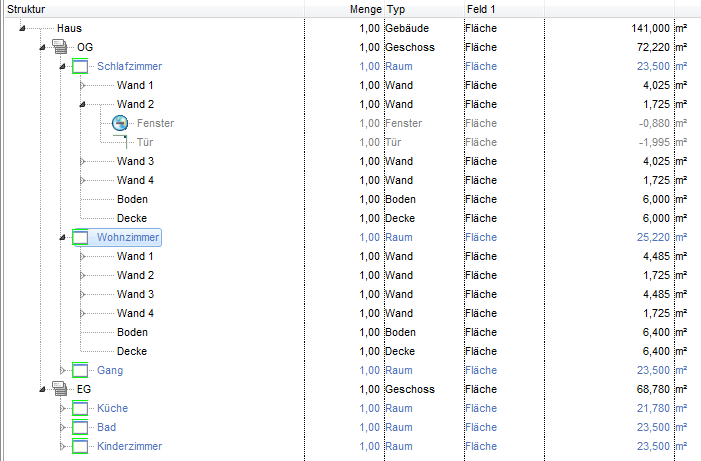Click the Haus area value 141,000
Viewport: 701px width, 461px height.
(650, 28)
